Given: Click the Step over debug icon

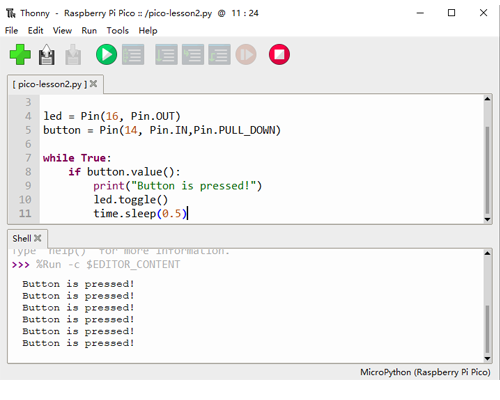Looking at the screenshot, I should (x=166, y=54).
